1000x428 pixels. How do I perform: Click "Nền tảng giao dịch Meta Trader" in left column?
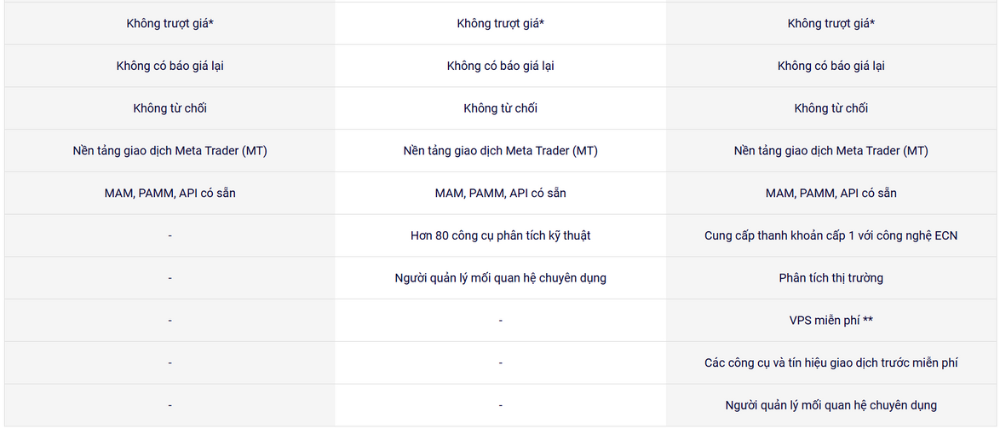tap(170, 151)
